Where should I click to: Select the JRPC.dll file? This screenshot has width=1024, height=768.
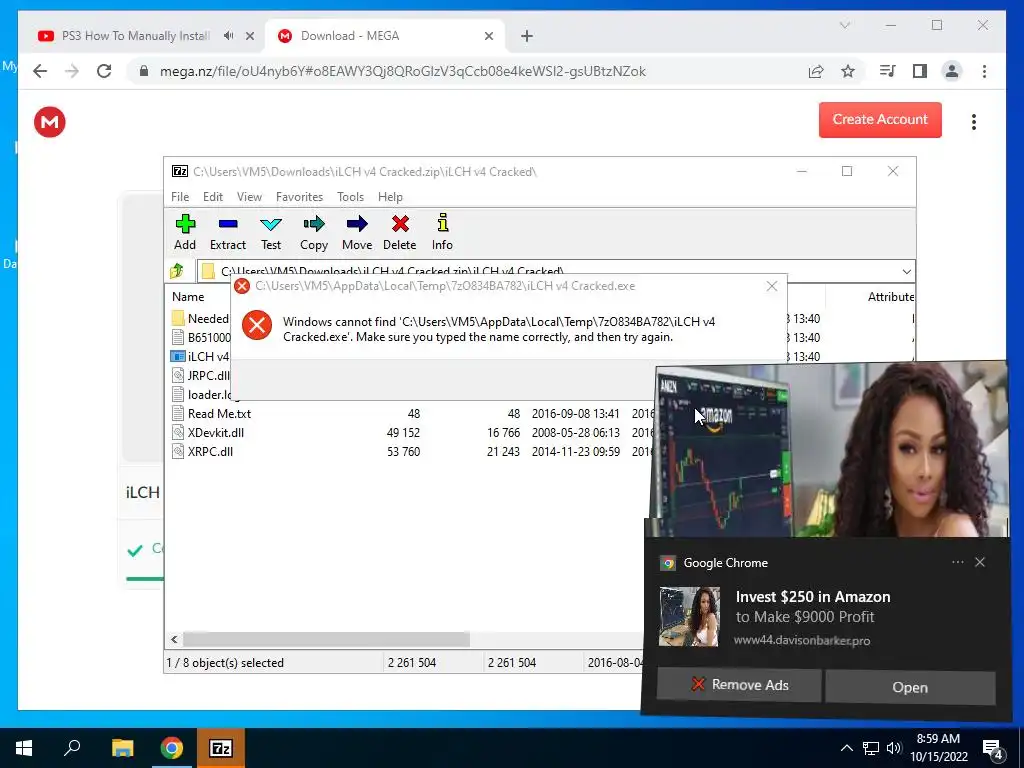[208, 376]
